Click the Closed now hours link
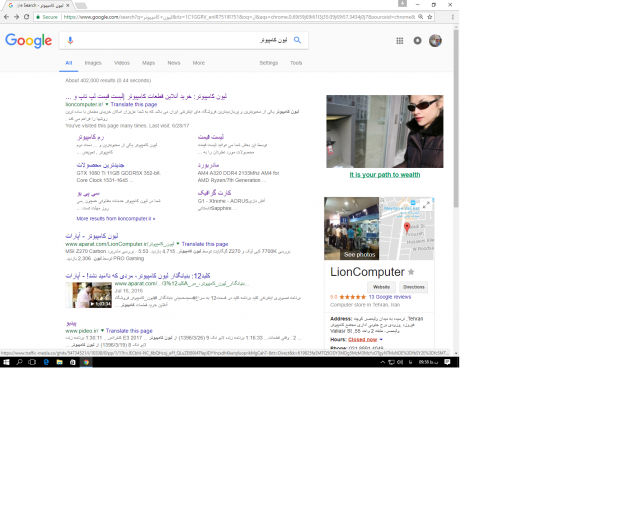Image resolution: width=640 pixels, height=511 pixels. tap(362, 340)
